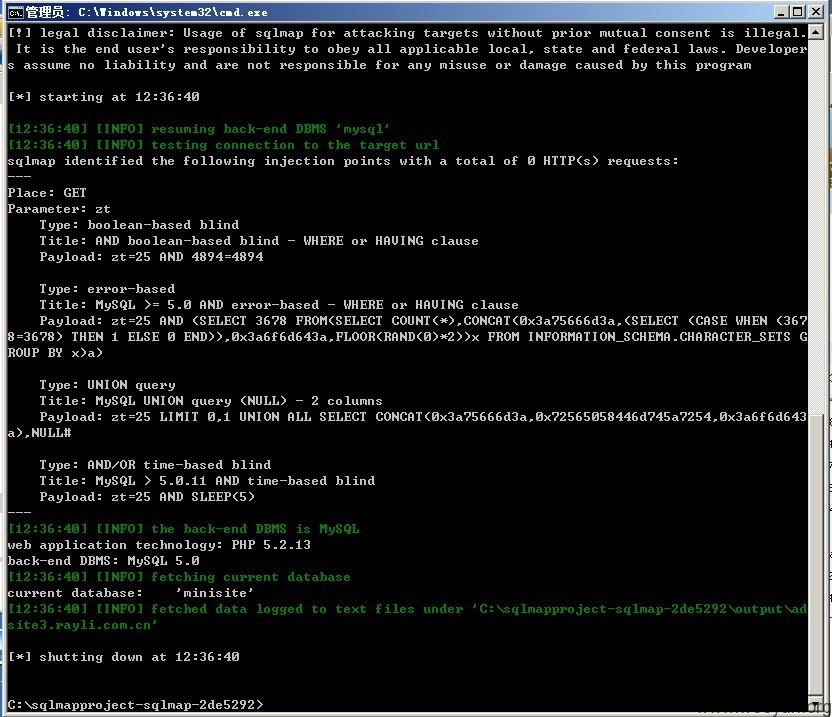Click 'Payload: zt=25 AND (SELECT 3678' line
The width and height of the screenshot is (832, 717).
423,321
